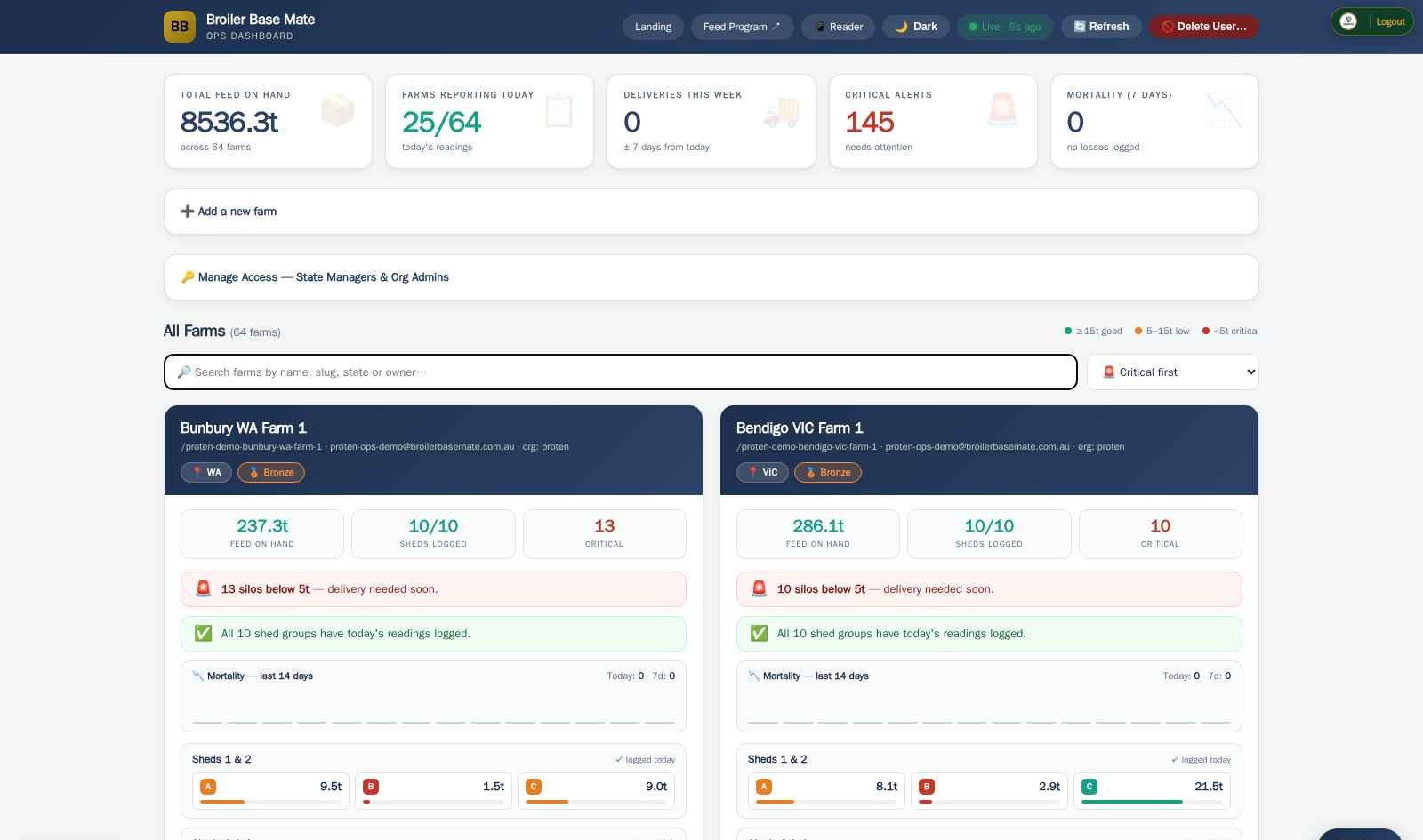1423x840 pixels.
Task: Click Bendigo silo C 21.5t level bar
Action: click(1152, 802)
